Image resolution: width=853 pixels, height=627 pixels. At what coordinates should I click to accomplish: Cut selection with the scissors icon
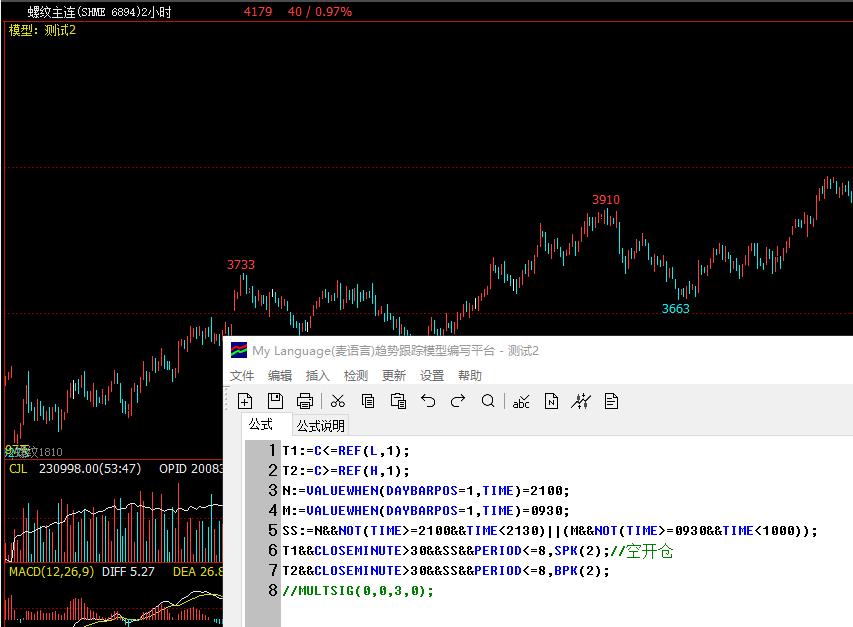click(338, 401)
